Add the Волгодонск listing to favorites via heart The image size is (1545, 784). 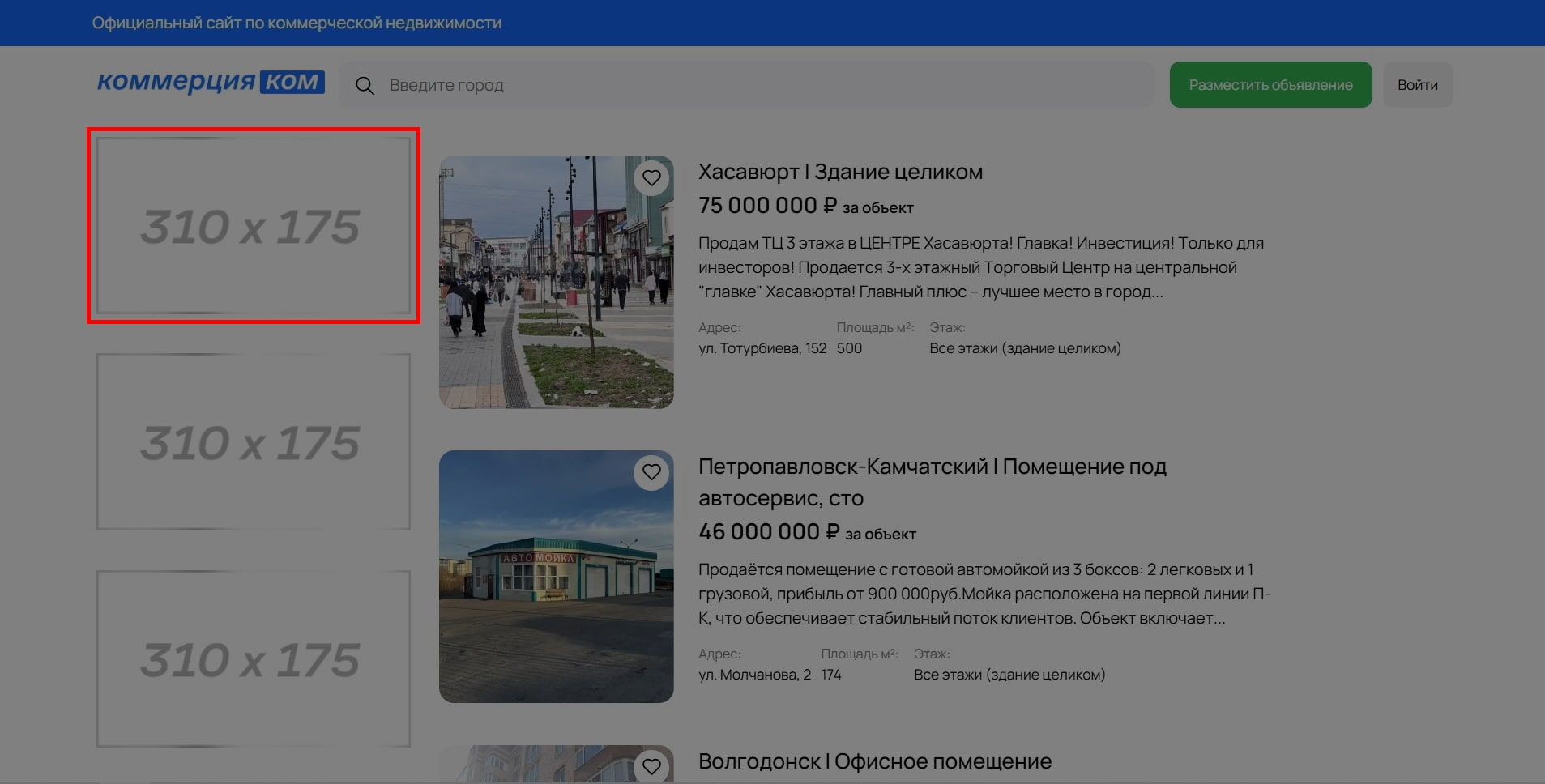(651, 765)
